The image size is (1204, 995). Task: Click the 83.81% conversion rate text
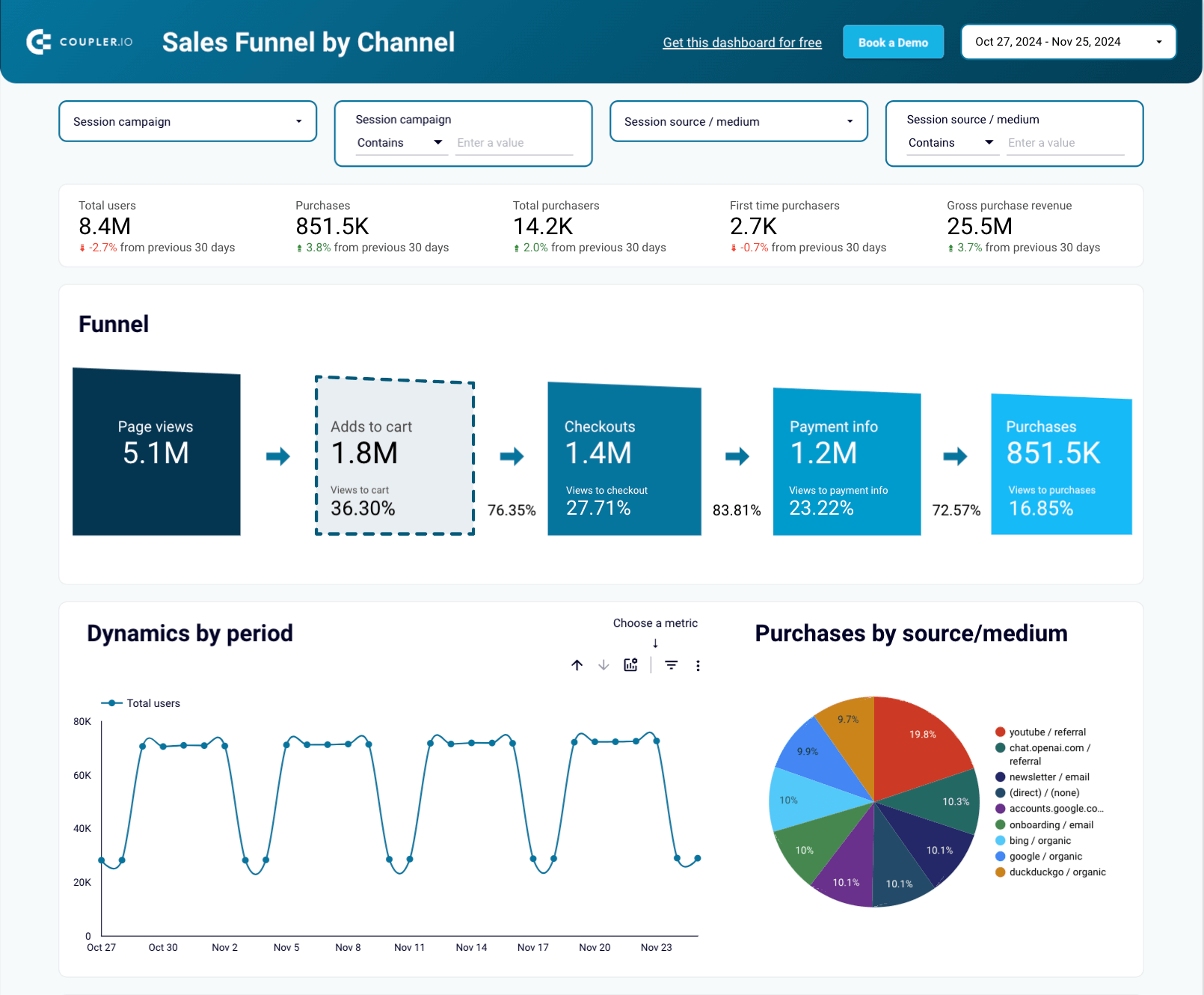[737, 510]
